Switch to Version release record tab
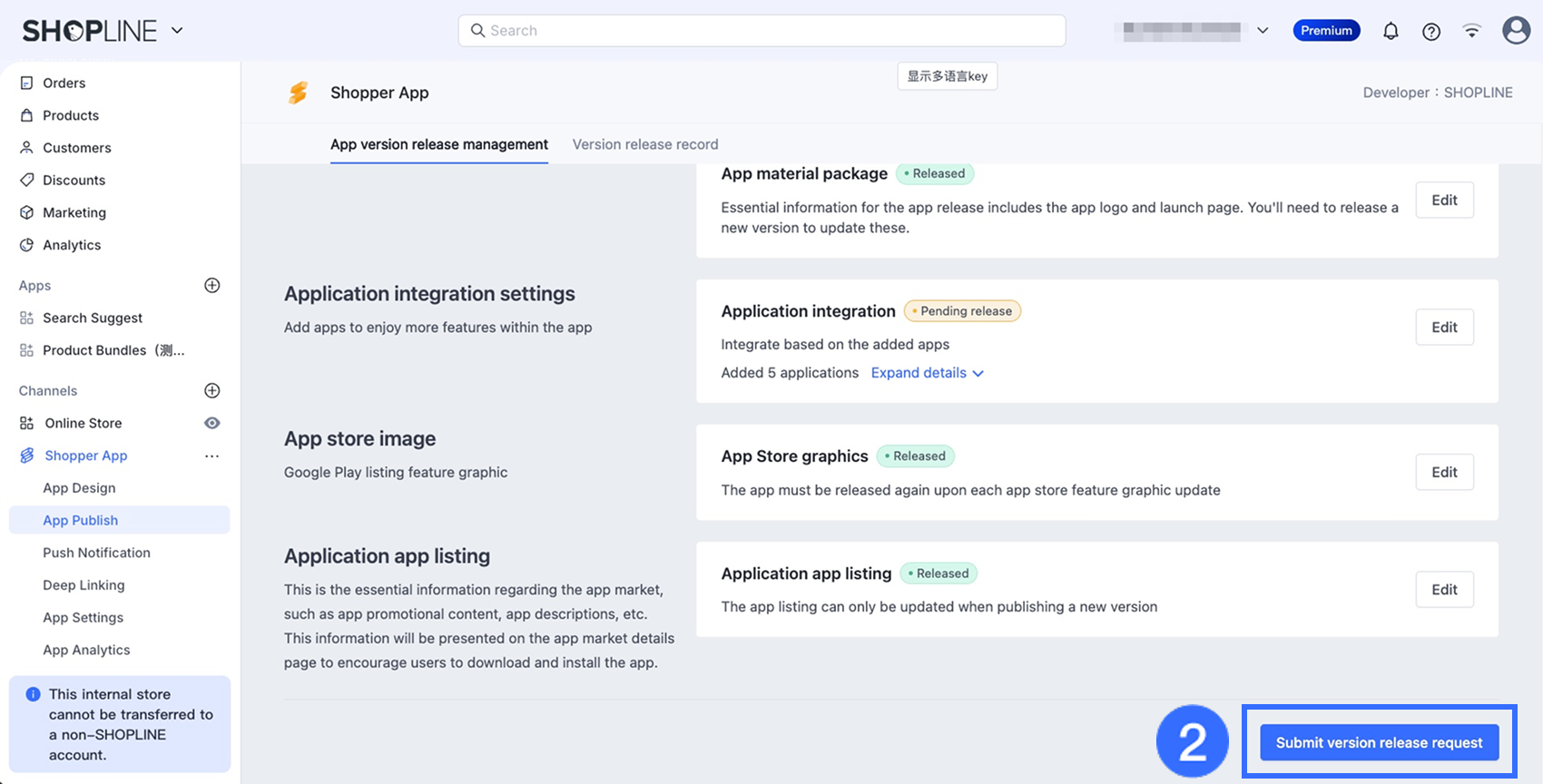 coord(645,144)
